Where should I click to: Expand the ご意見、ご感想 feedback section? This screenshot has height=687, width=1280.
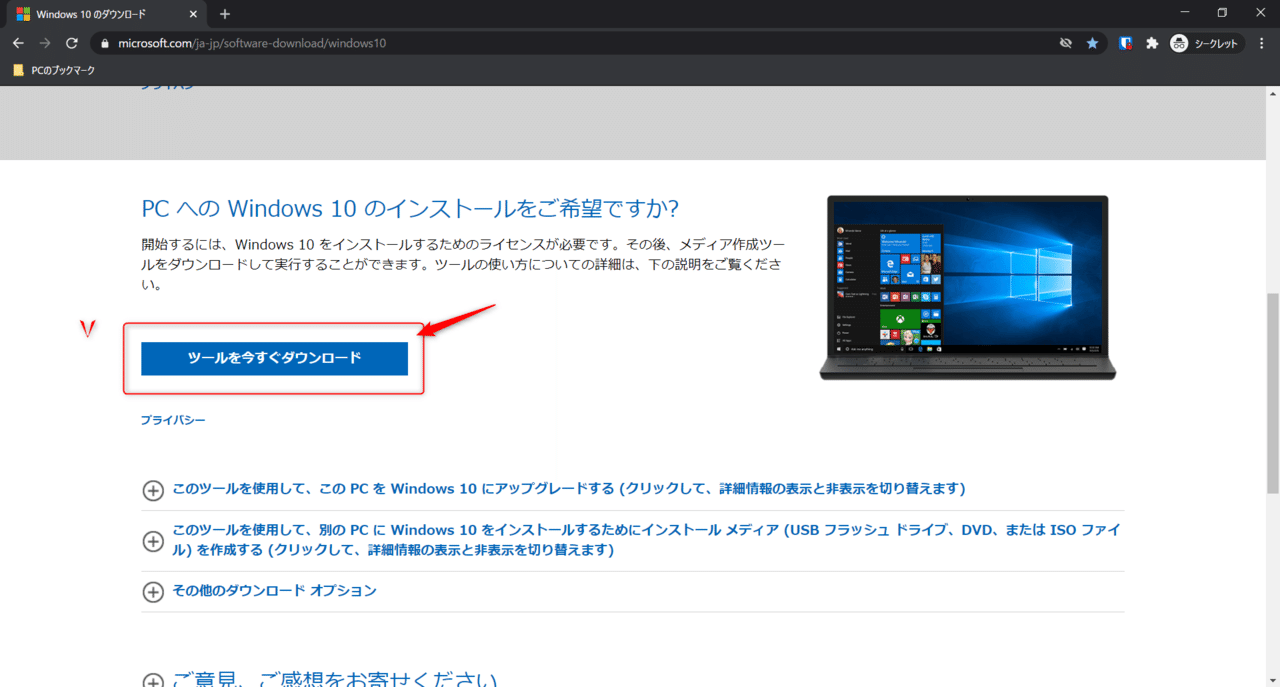153,678
